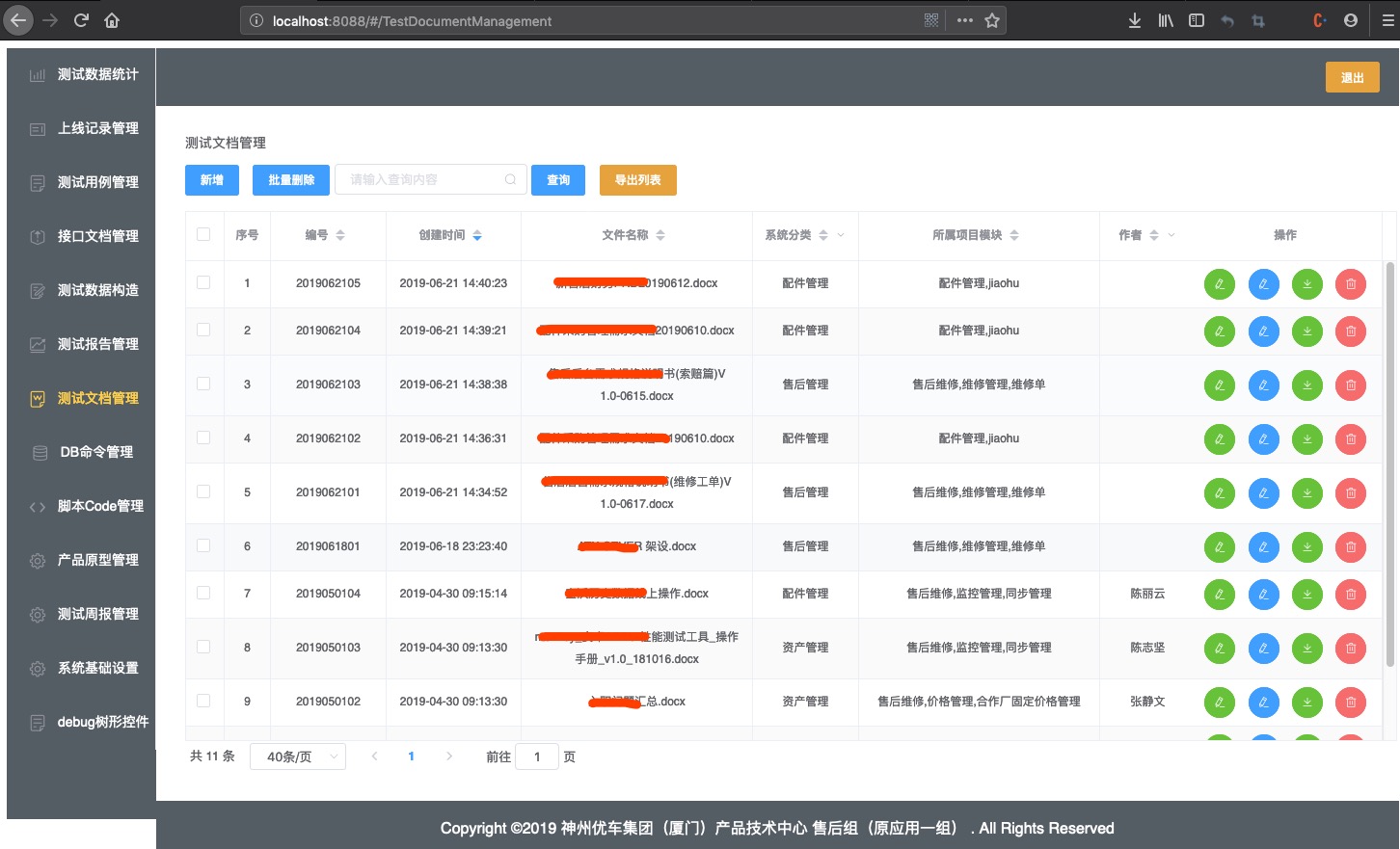The width and height of the screenshot is (1400, 849).
Task: Open 测试用例管理 in the sidebar
Action: pos(81,182)
